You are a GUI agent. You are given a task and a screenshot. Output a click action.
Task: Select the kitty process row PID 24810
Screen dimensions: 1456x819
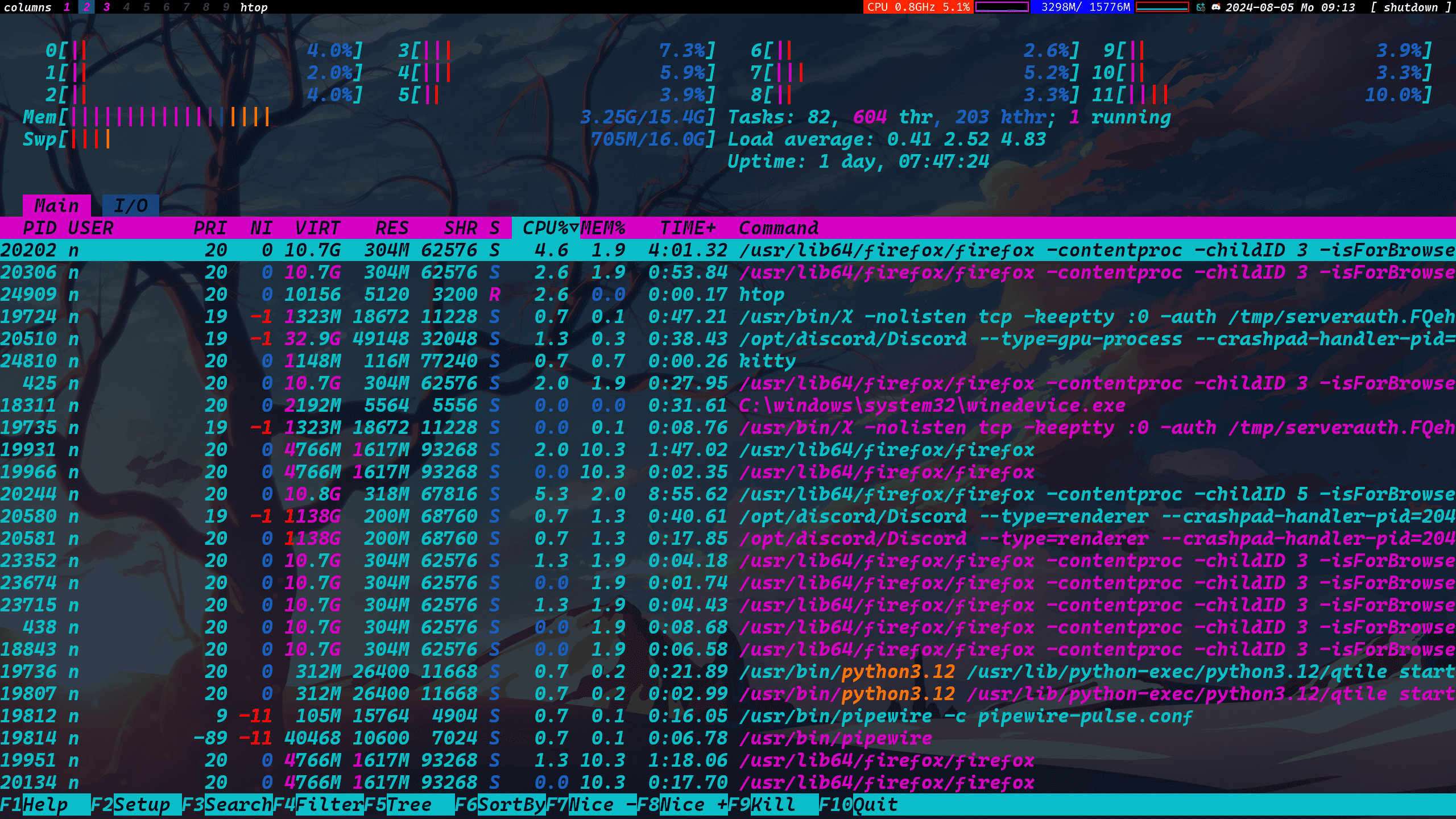pos(728,361)
